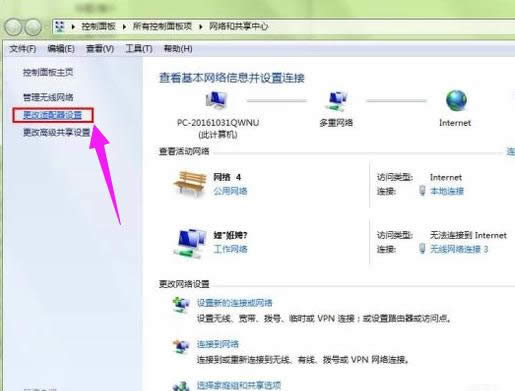This screenshot has height=391, width=515.
Task: Expand the arrow before 控制面板 breadcrumb
Action: [x=73, y=27]
